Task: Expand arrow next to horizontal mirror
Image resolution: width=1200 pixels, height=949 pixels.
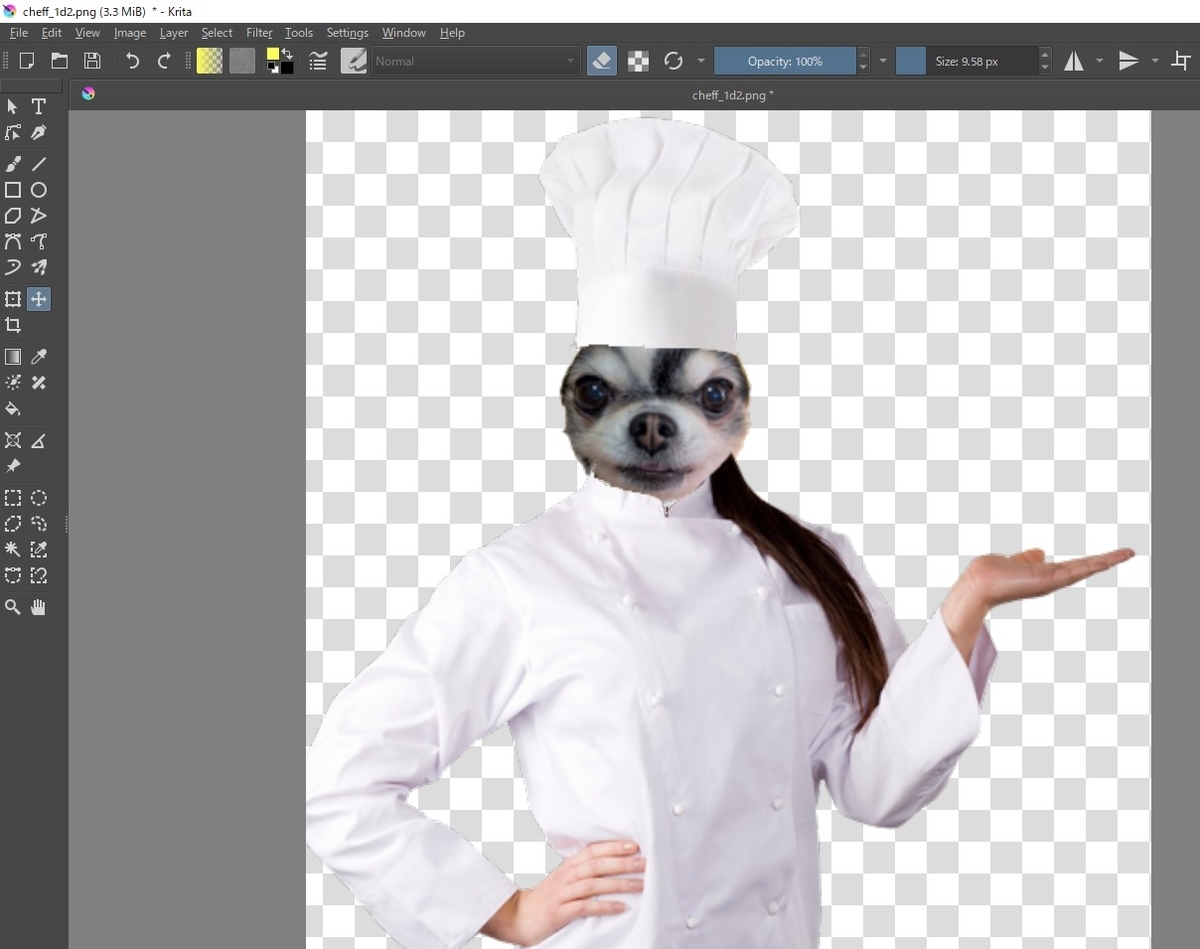Action: [1100, 61]
